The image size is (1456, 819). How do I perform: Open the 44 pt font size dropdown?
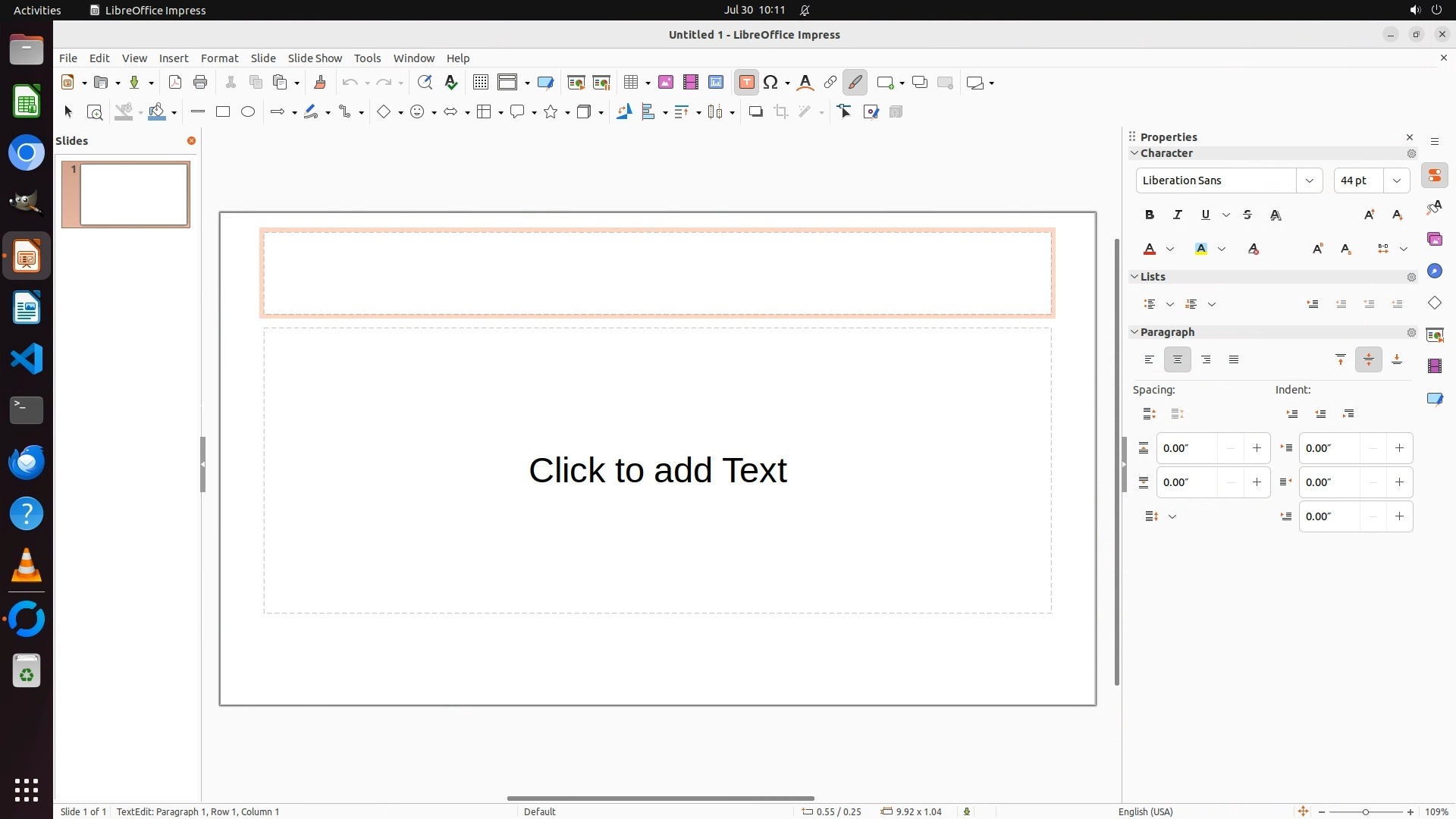pos(1396,180)
